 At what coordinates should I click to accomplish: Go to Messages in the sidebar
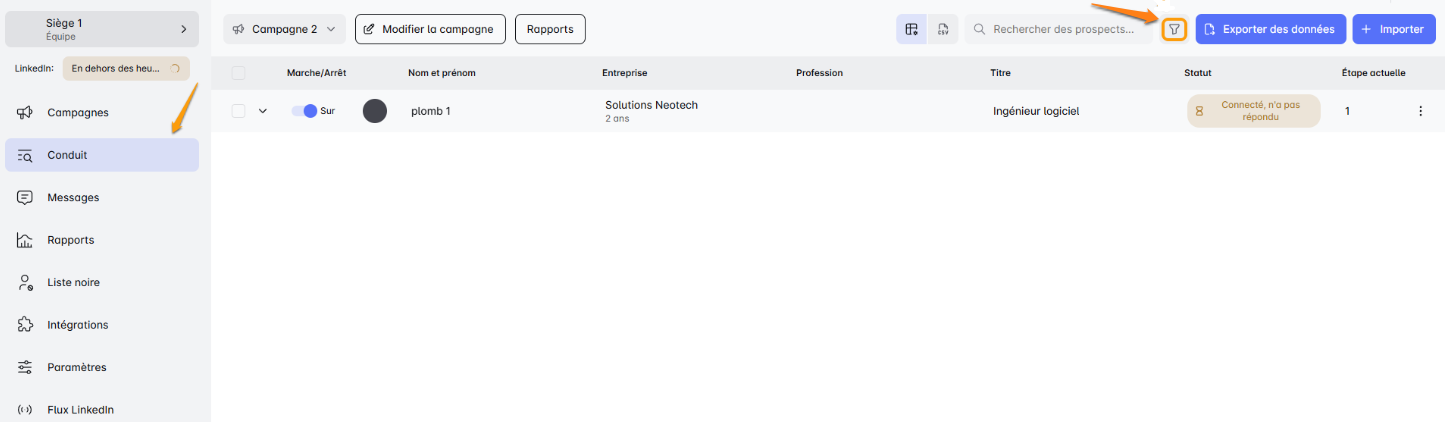tap(73, 198)
